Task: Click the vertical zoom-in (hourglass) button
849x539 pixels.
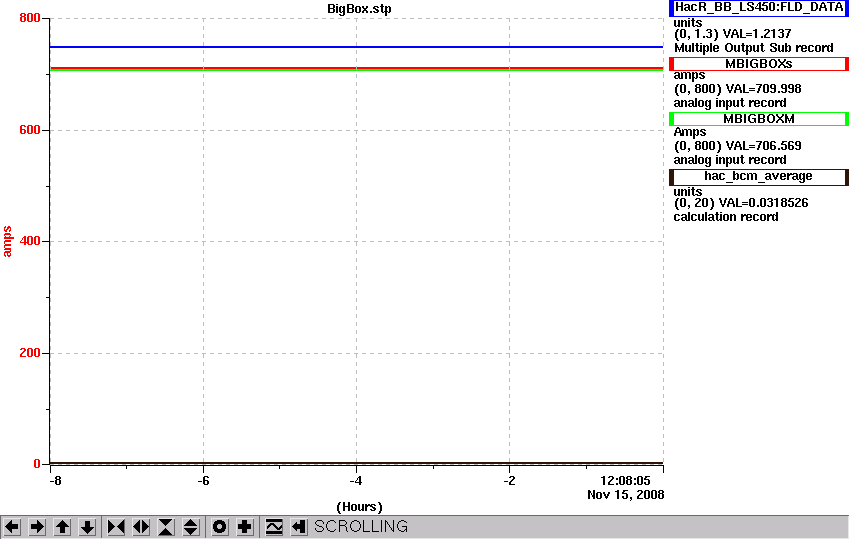Action: (166, 527)
